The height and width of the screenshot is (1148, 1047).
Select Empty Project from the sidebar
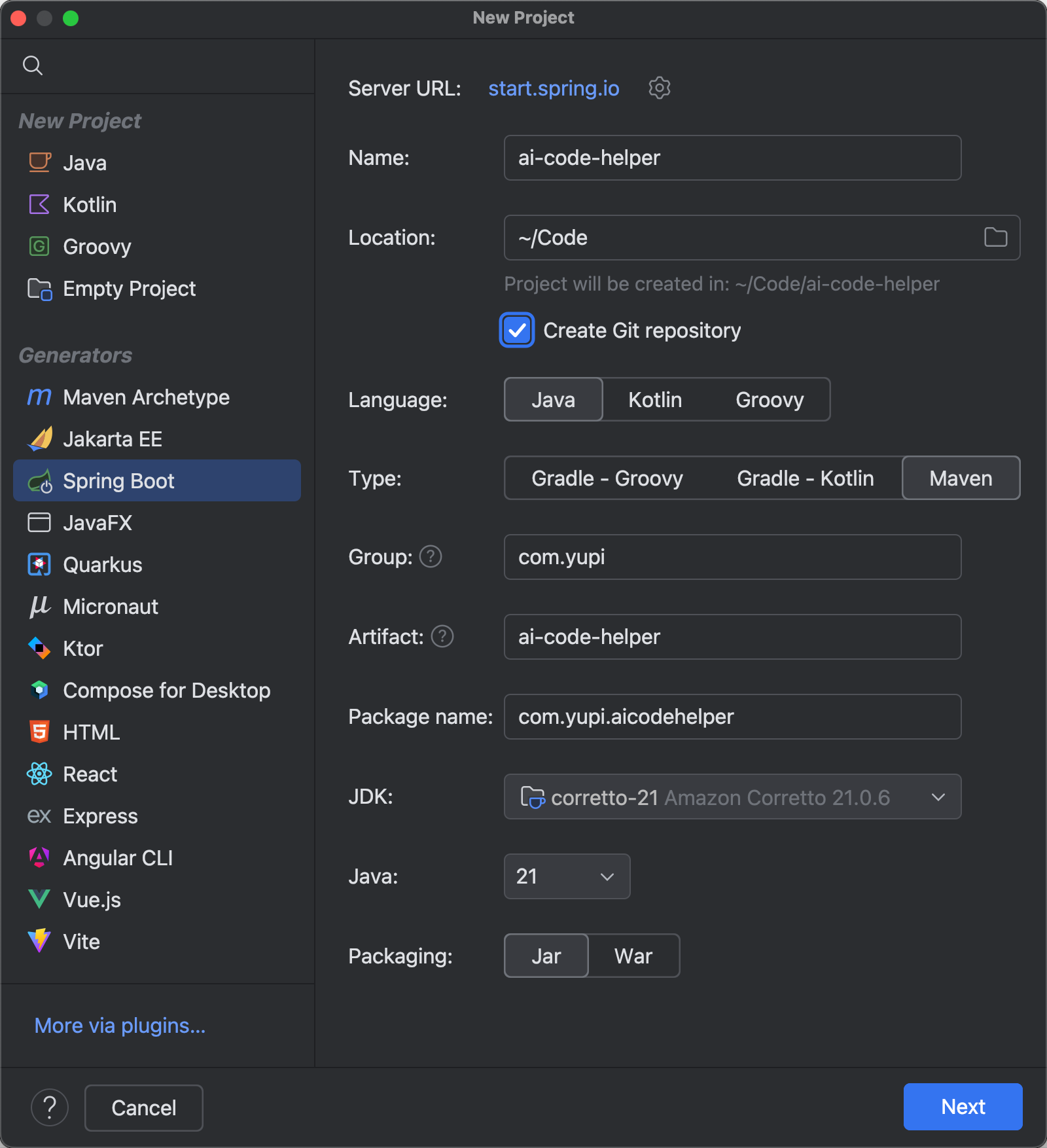(129, 289)
